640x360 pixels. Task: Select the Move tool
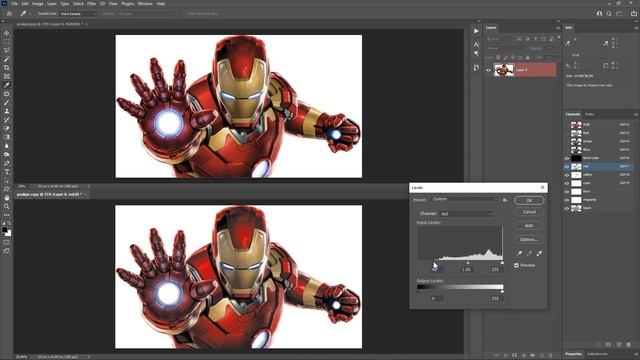(x=7, y=33)
